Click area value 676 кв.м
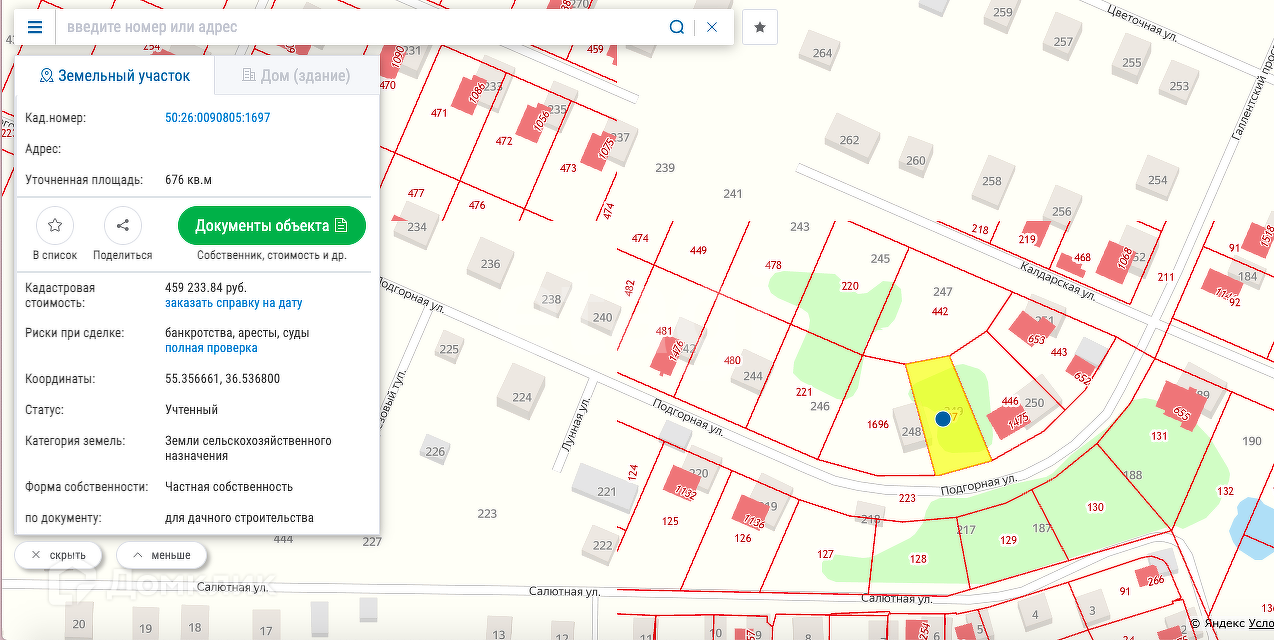This screenshot has width=1274, height=640. click(x=188, y=180)
